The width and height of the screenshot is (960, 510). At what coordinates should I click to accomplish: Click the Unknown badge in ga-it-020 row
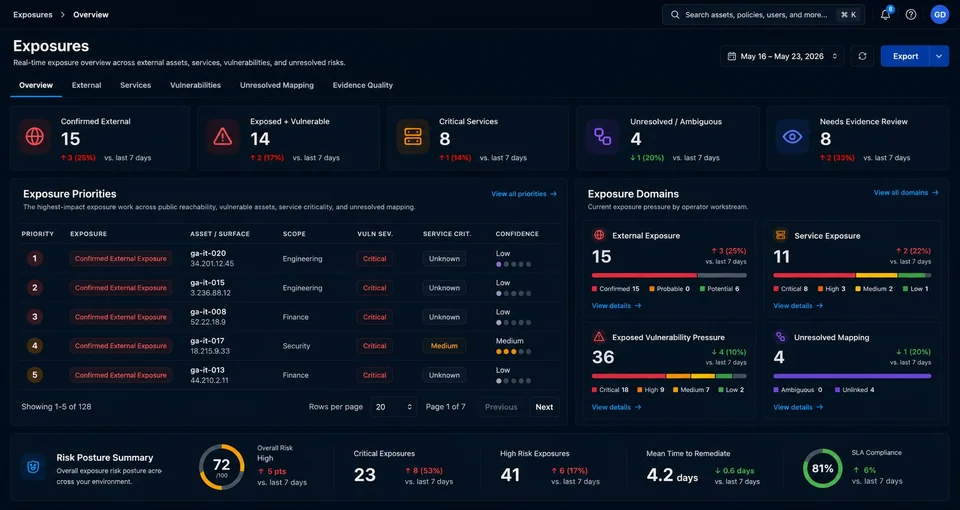[x=444, y=258]
